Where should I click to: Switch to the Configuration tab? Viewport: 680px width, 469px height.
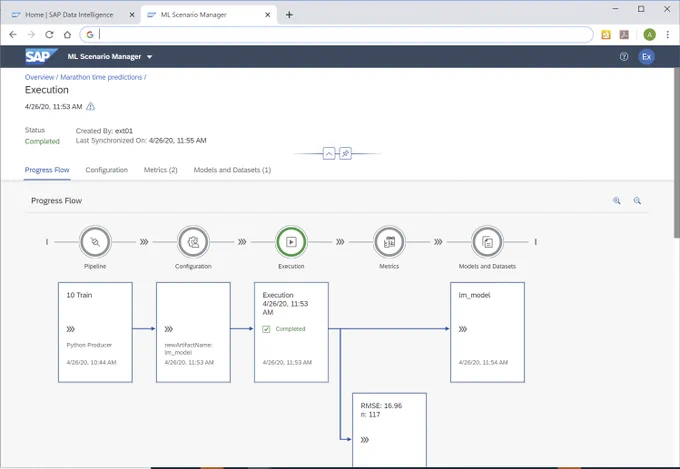[106, 170]
